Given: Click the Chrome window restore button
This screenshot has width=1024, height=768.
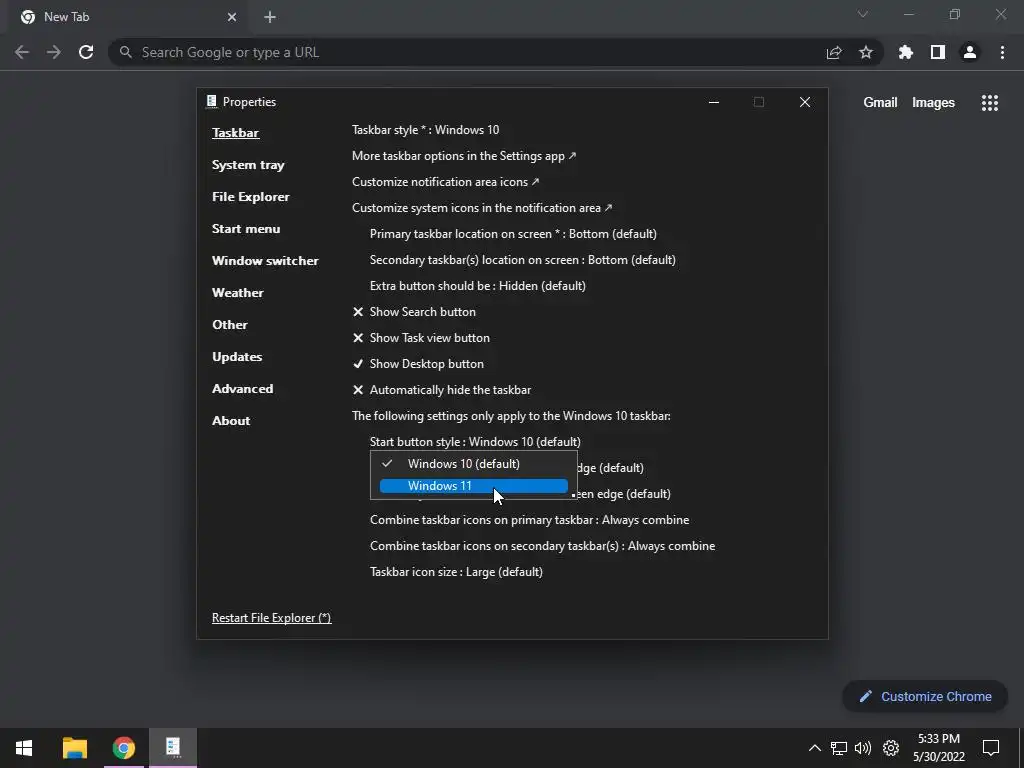Looking at the screenshot, I should (955, 14).
